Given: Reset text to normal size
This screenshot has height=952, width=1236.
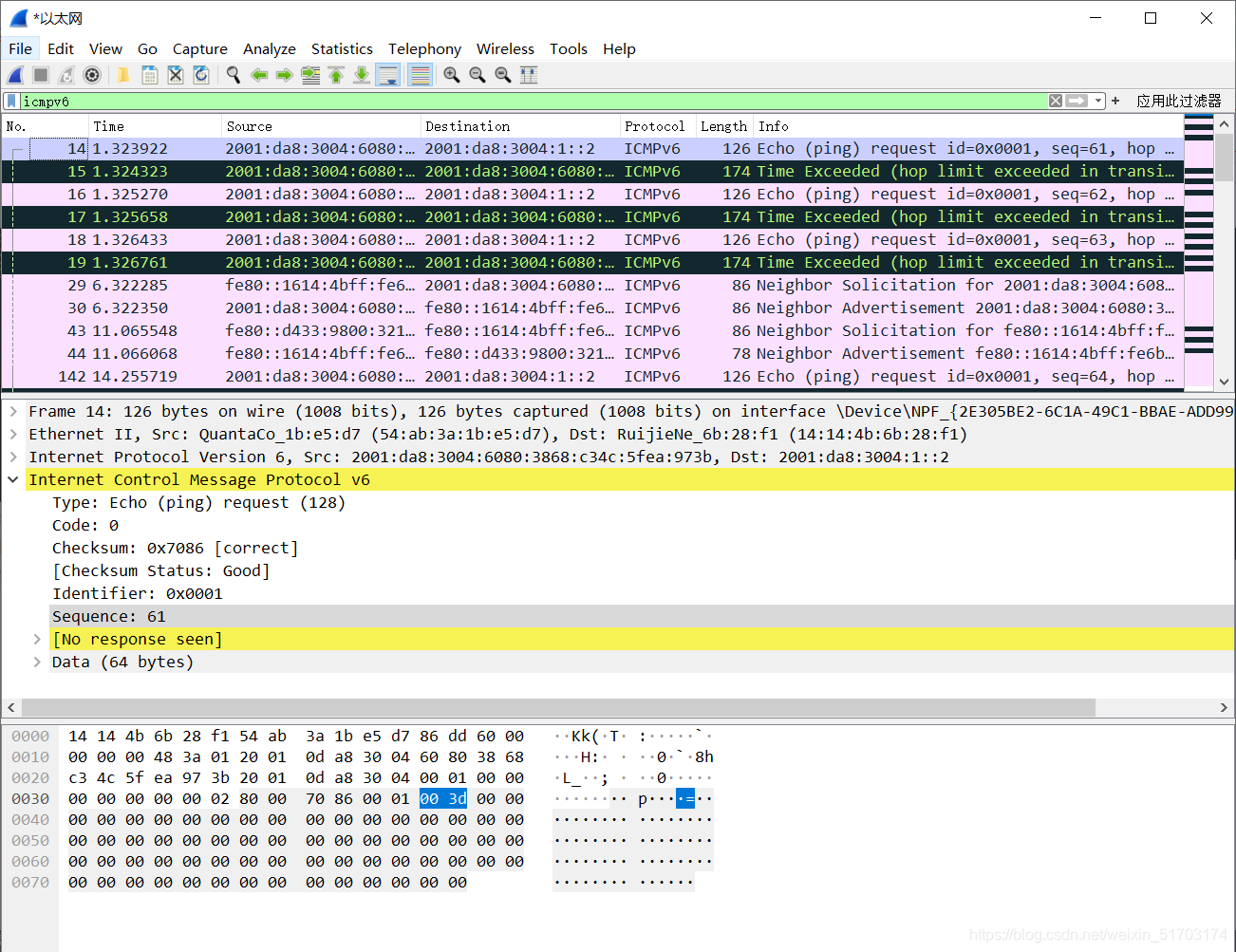Looking at the screenshot, I should 503,75.
